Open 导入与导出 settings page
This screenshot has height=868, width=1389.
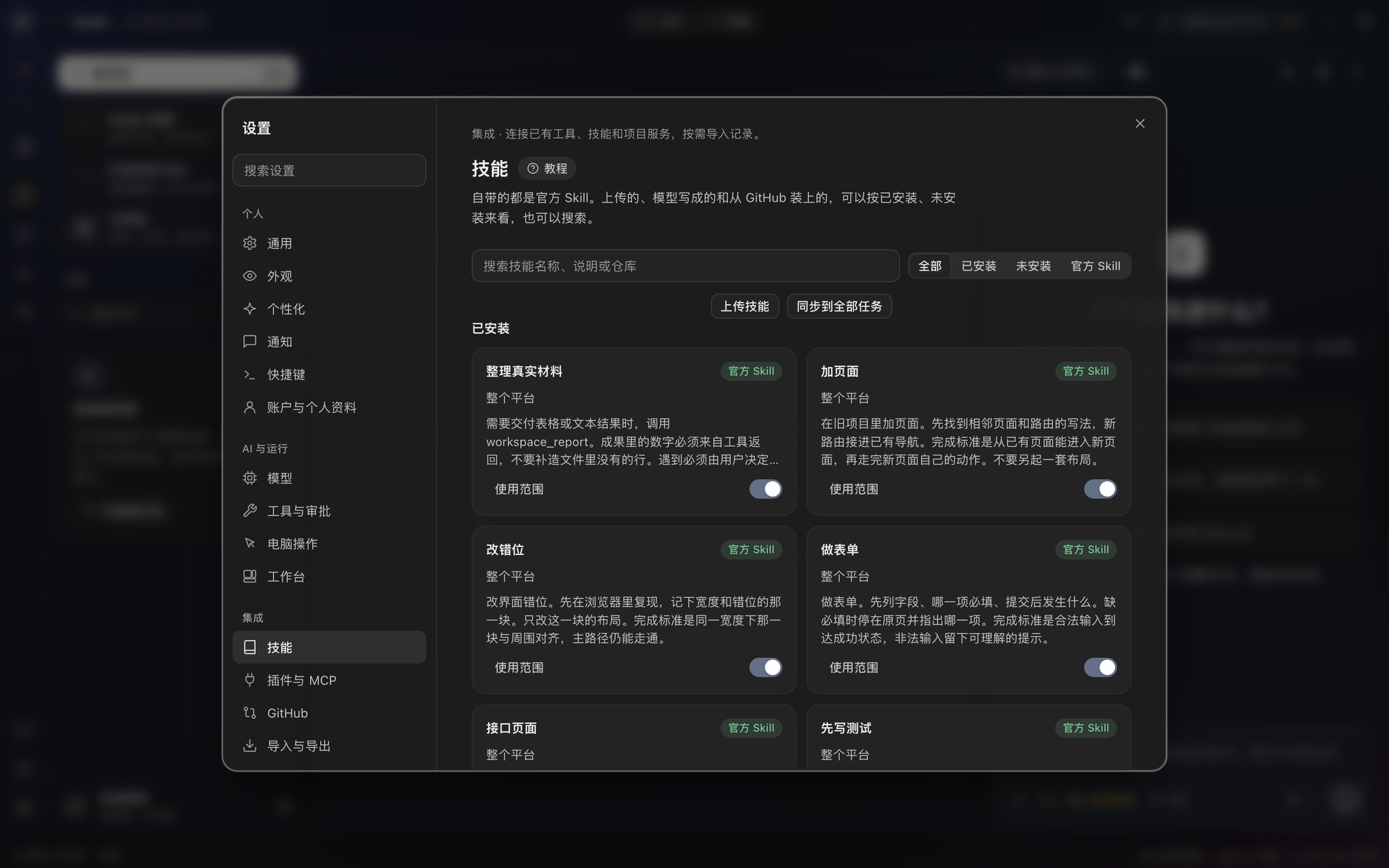[329, 745]
